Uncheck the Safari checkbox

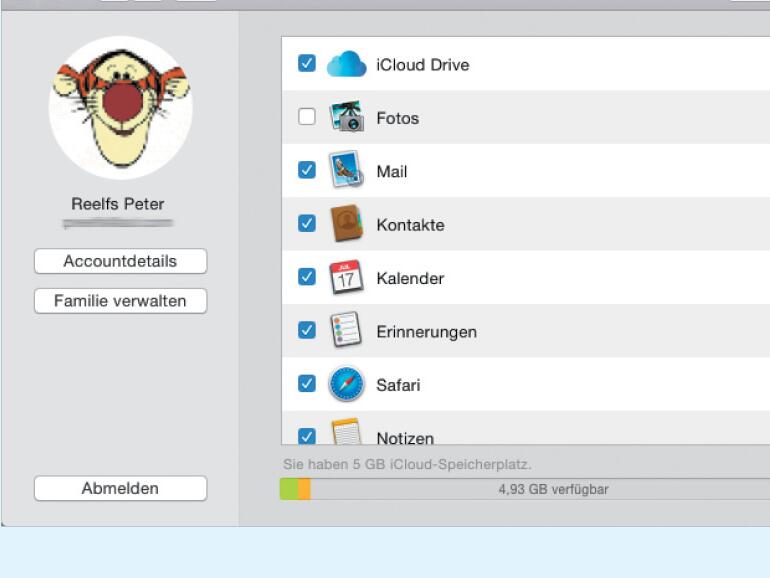[307, 384]
